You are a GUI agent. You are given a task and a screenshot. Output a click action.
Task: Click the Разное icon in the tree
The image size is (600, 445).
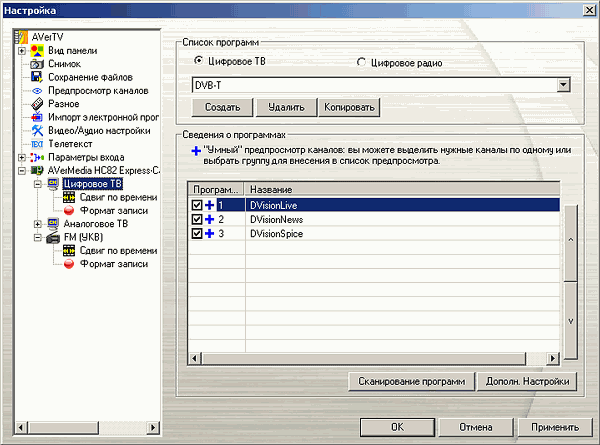click(37, 103)
